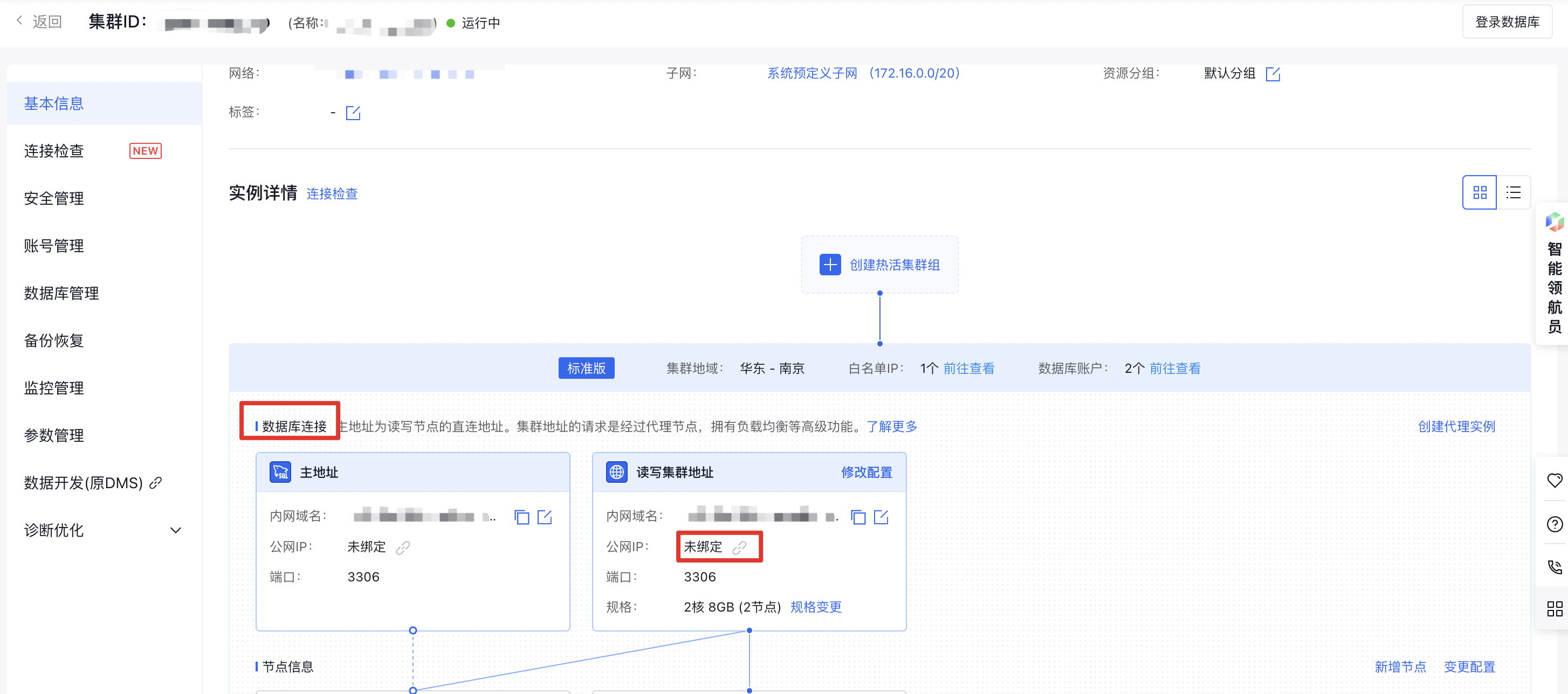Click 返回 text
This screenshot has height=694, width=1568.
47,22
